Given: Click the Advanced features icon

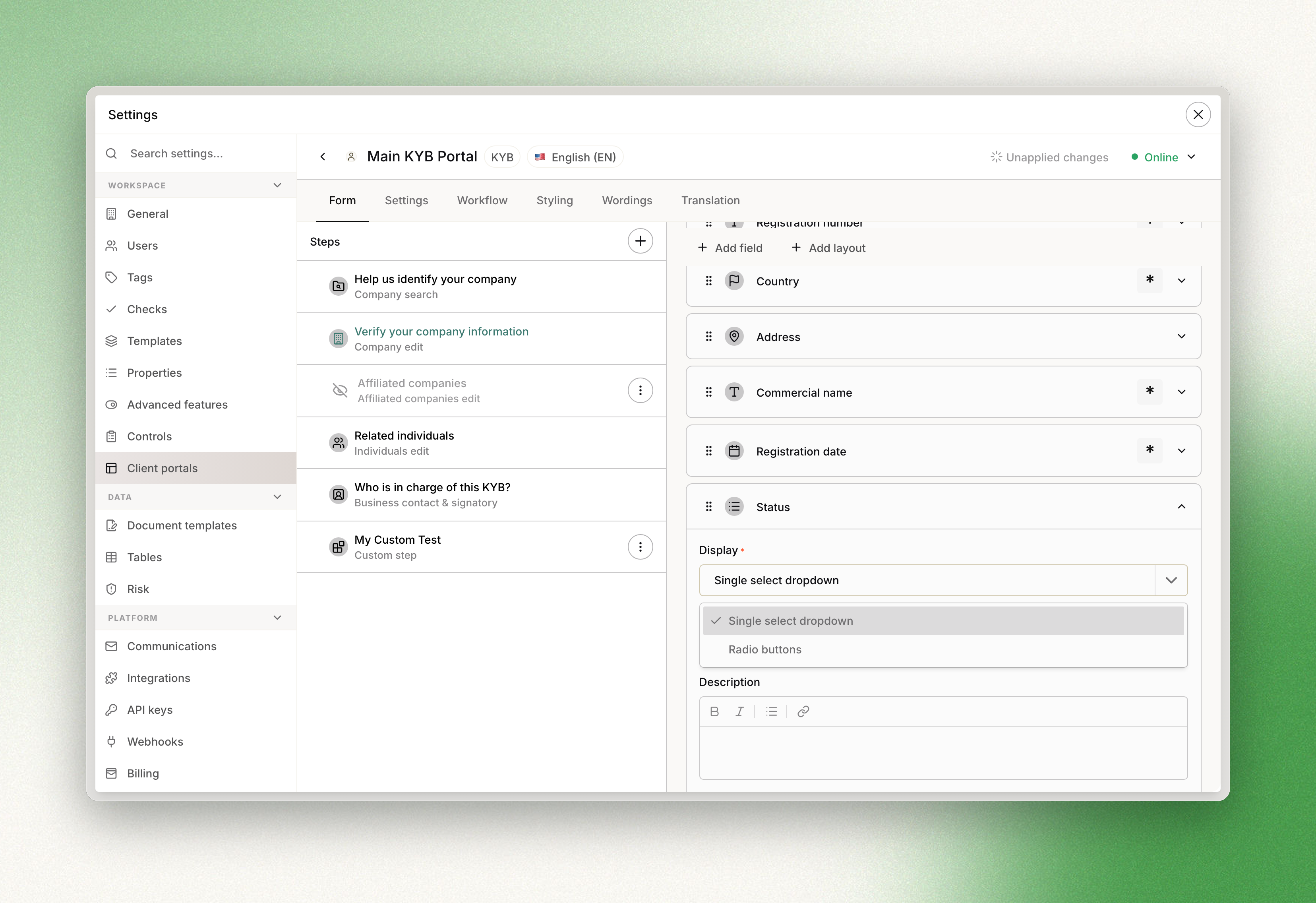Looking at the screenshot, I should [112, 405].
